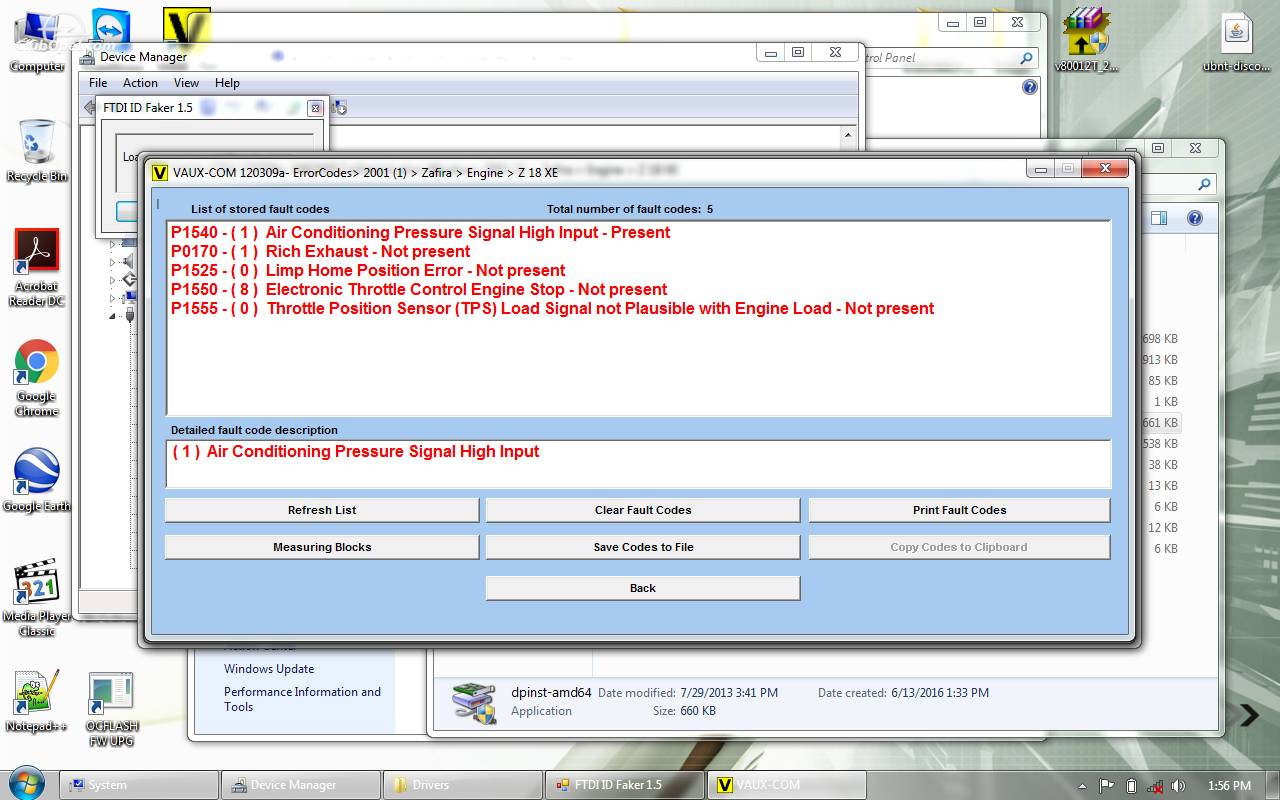
Task: Open Media Player Classic desktop icon
Action: (x=36, y=597)
